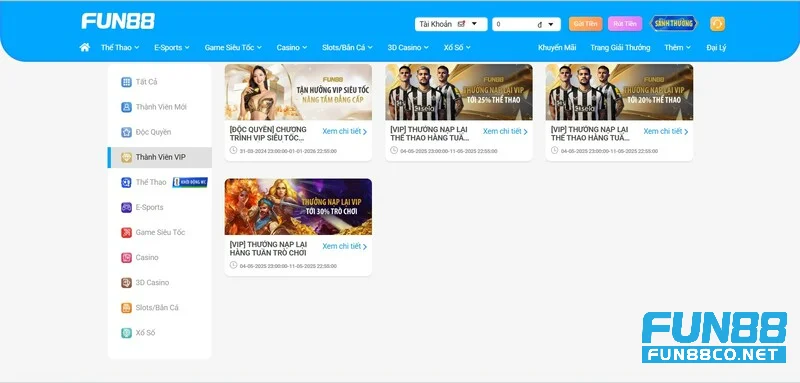800x383 pixels.
Task: Open the customer support headset icon
Action: (x=717, y=24)
